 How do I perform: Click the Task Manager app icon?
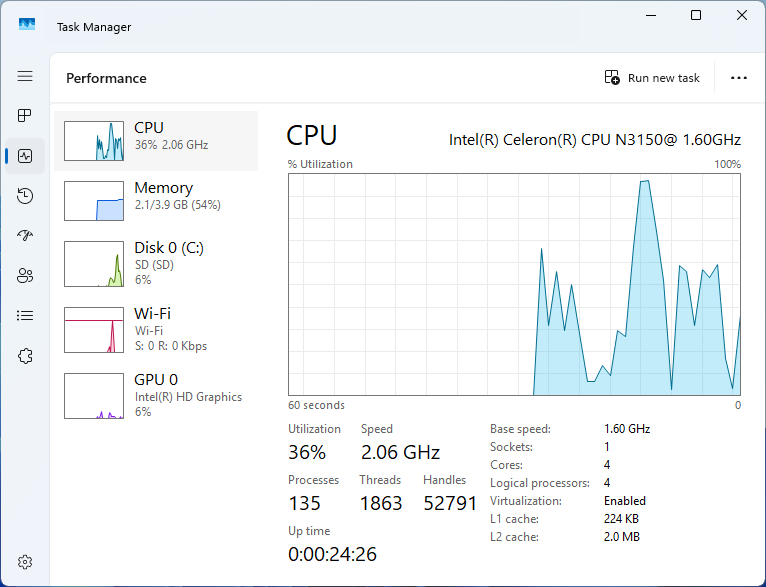click(x=27, y=24)
